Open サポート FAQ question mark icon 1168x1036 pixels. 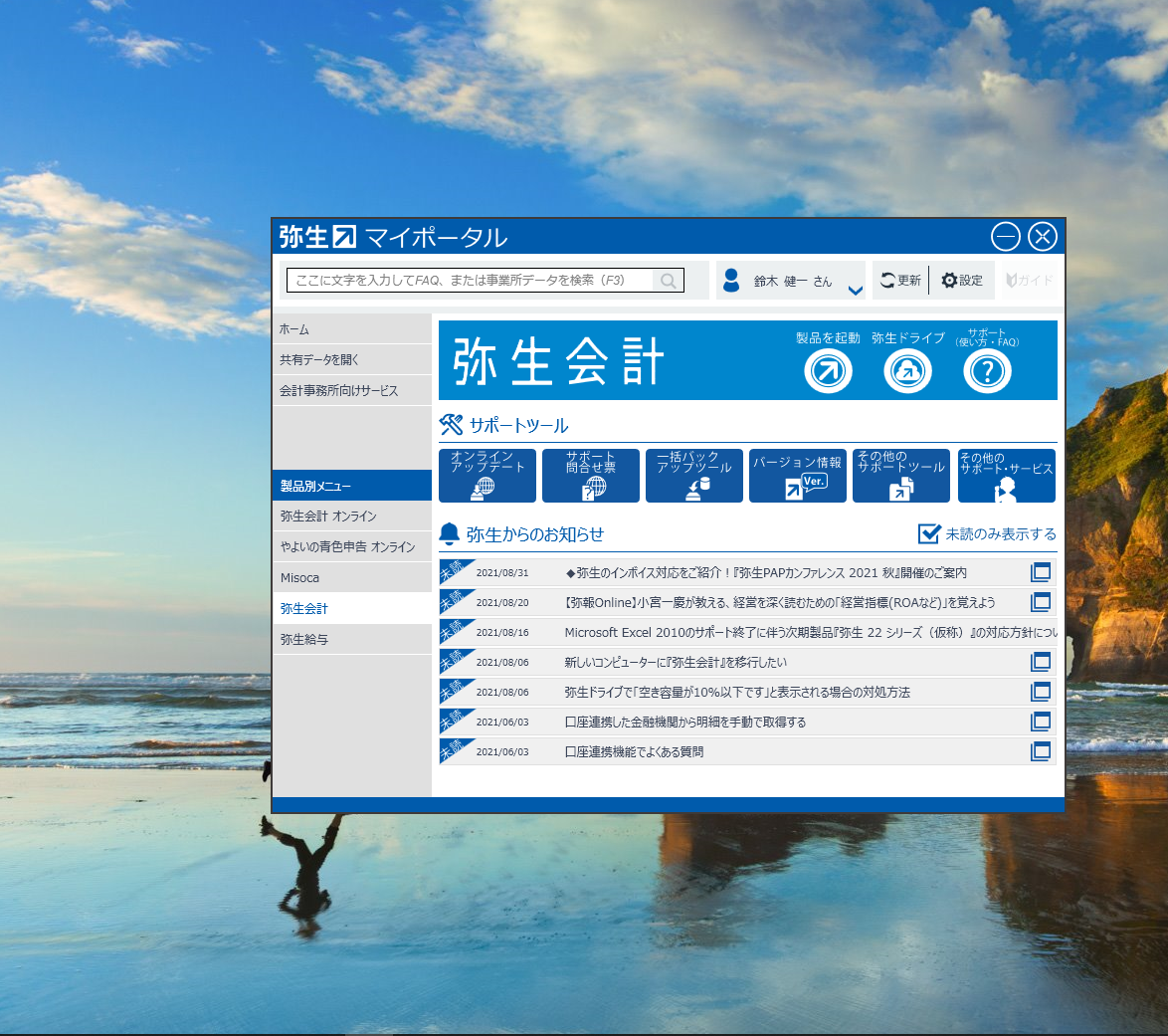click(x=987, y=371)
